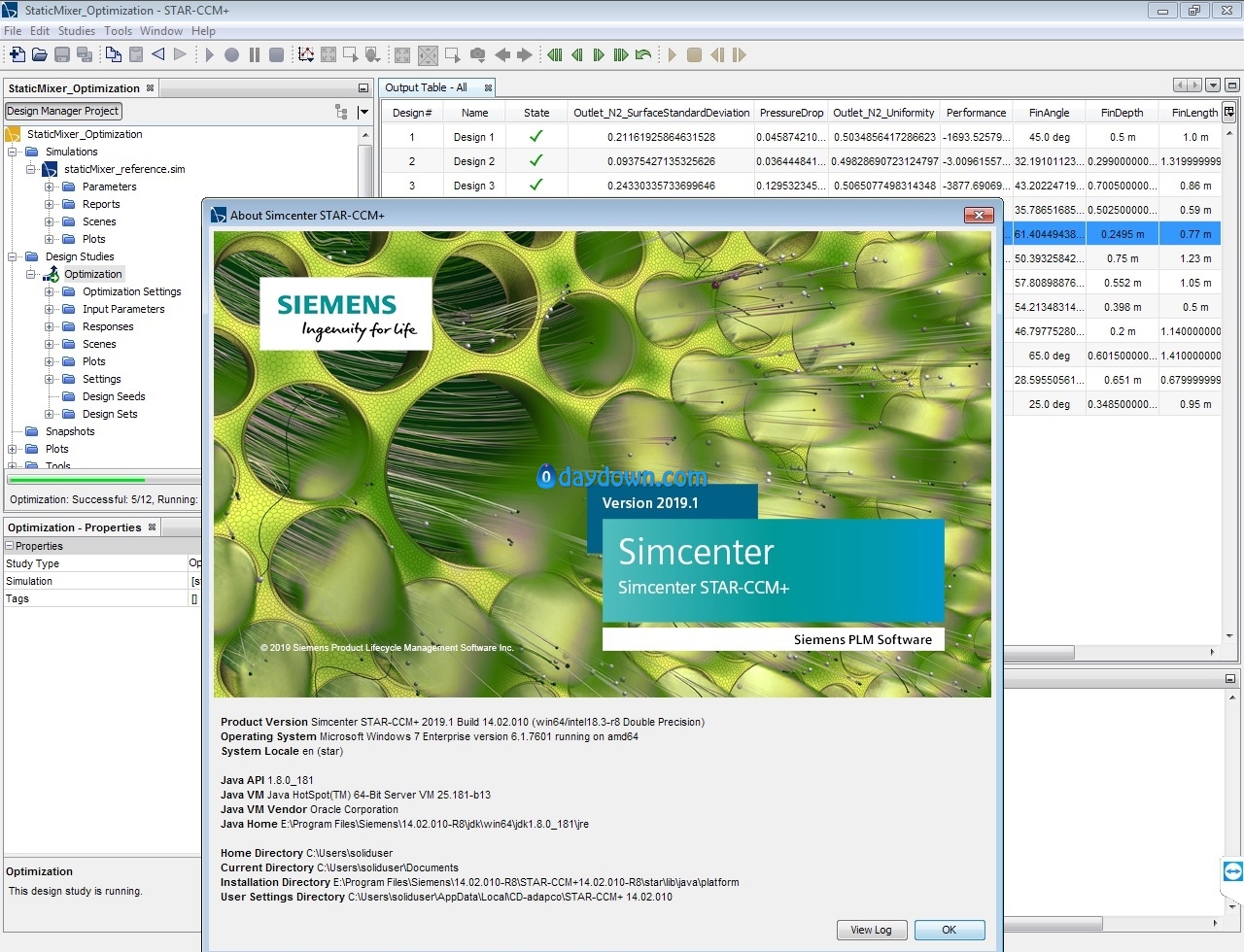1244x952 pixels.
Task: Click the camera snapshot toolbar icon
Action: 477,54
